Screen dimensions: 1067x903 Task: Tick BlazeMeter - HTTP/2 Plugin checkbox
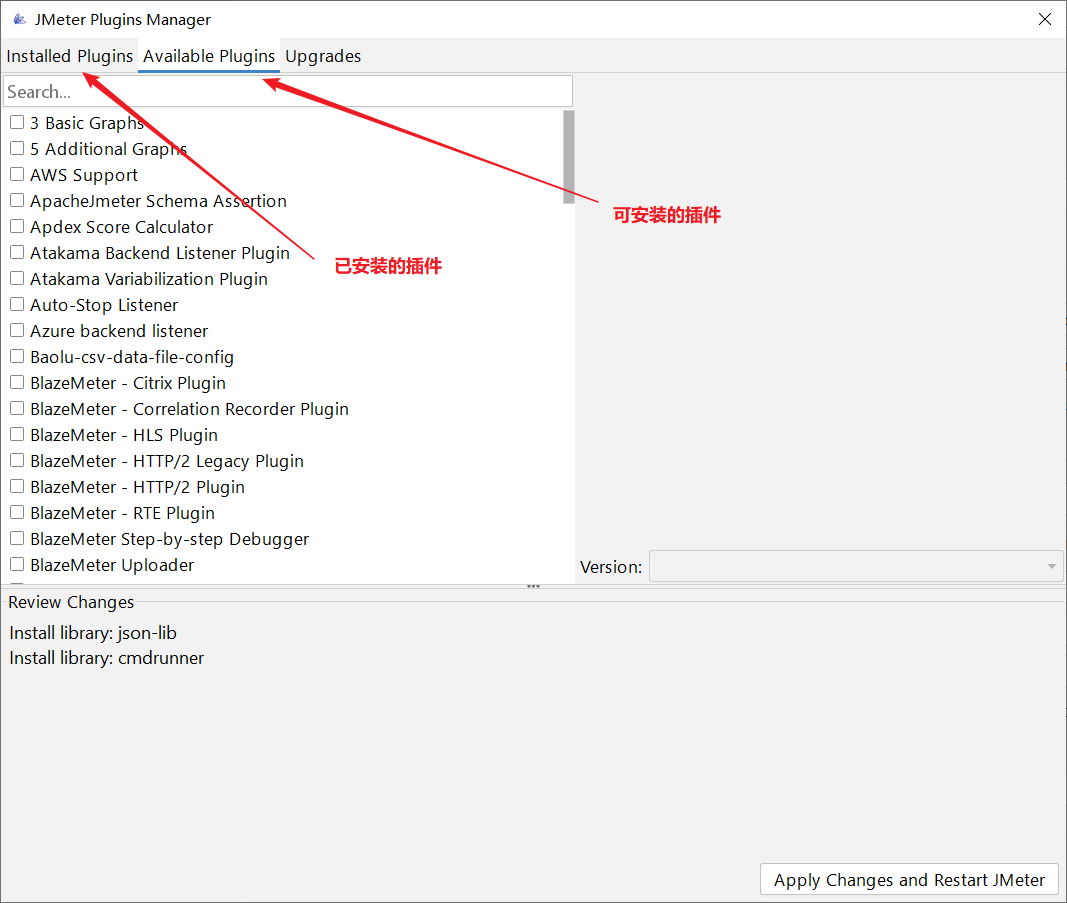(17, 487)
